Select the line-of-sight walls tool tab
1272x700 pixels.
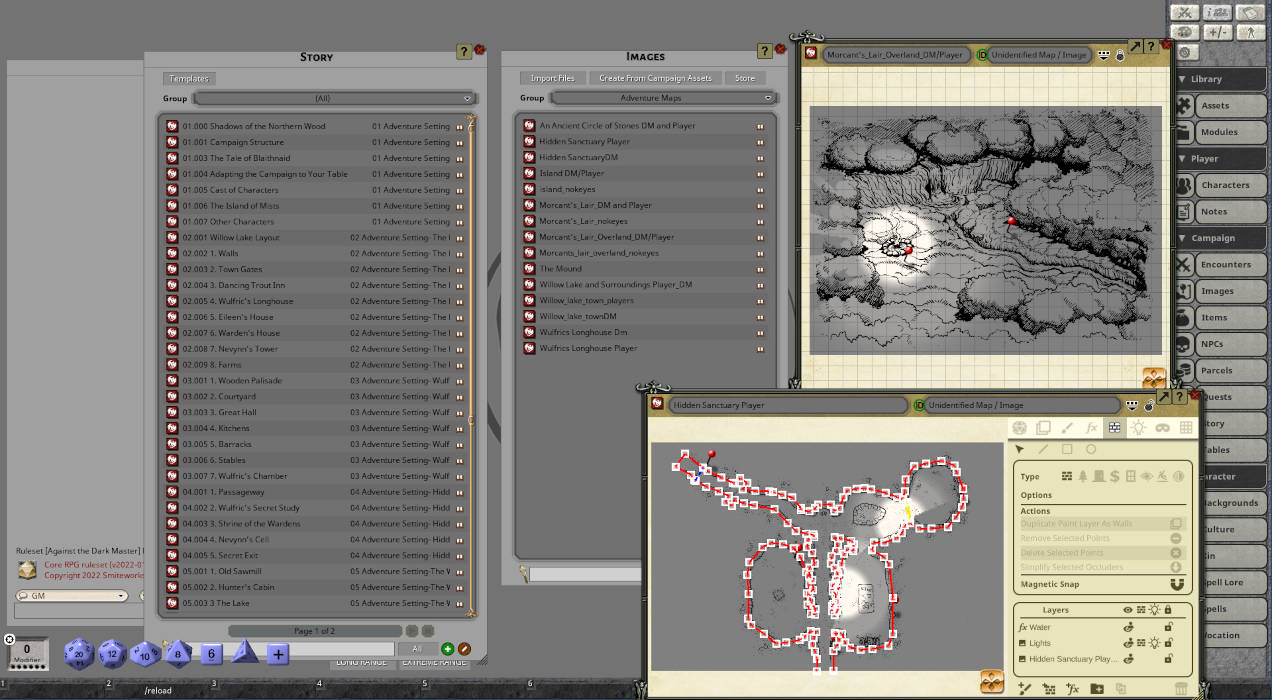tap(1114, 428)
